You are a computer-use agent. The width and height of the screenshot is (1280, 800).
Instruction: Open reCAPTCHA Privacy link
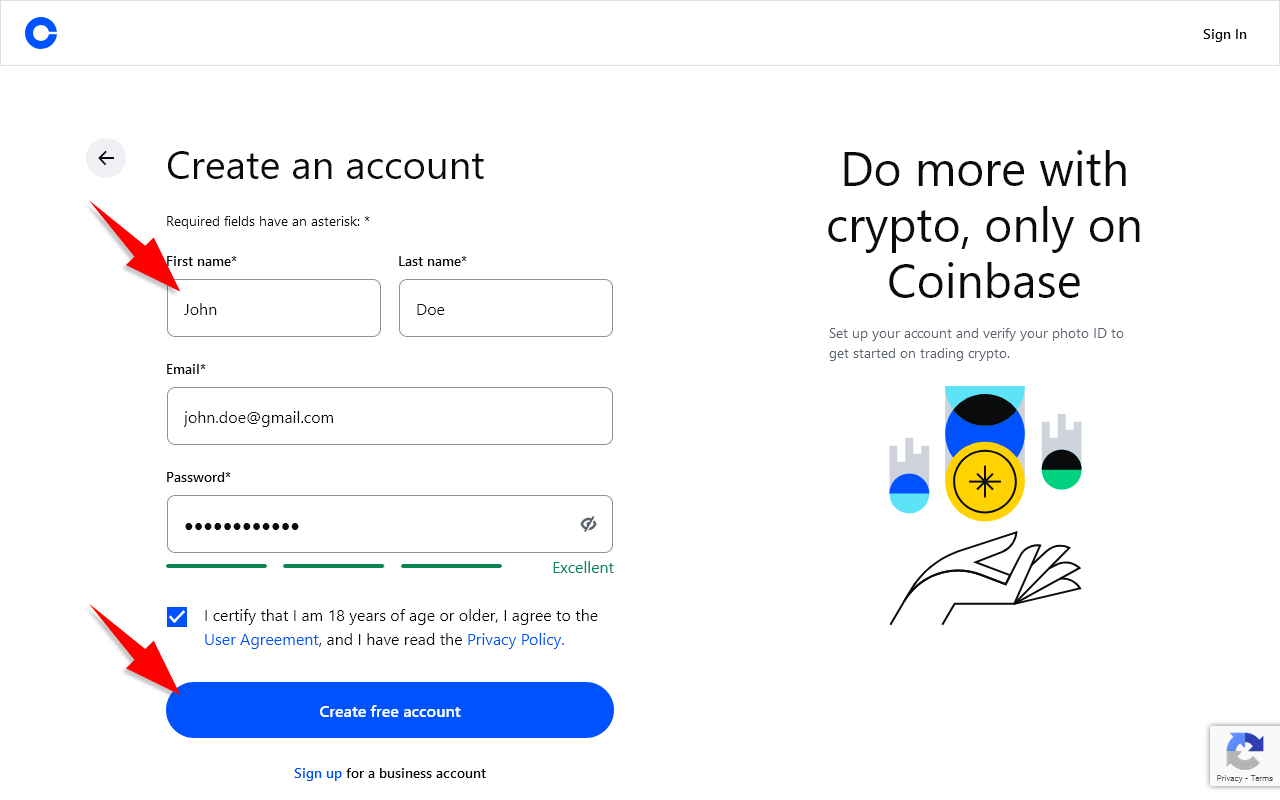(x=1229, y=778)
